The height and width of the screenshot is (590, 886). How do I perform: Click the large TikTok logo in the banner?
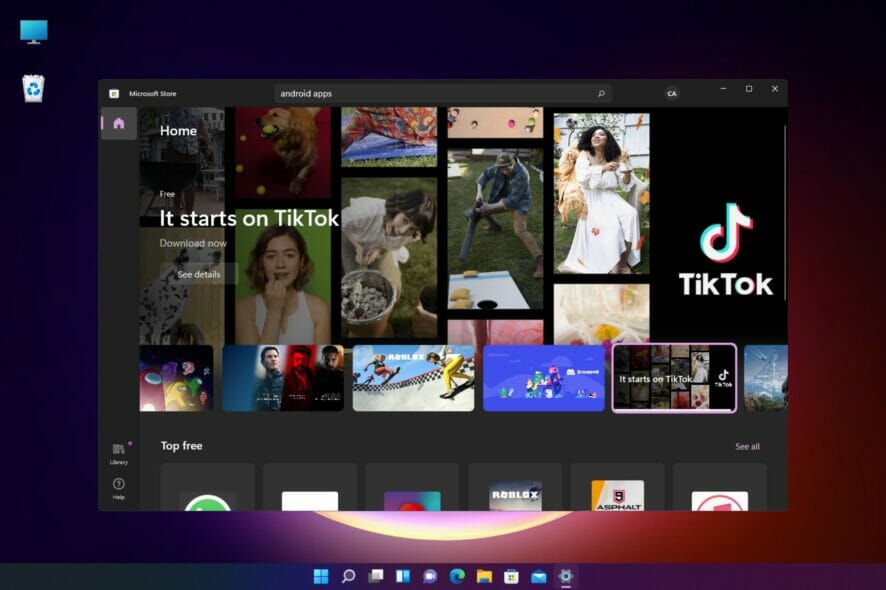pyautogui.click(x=726, y=250)
